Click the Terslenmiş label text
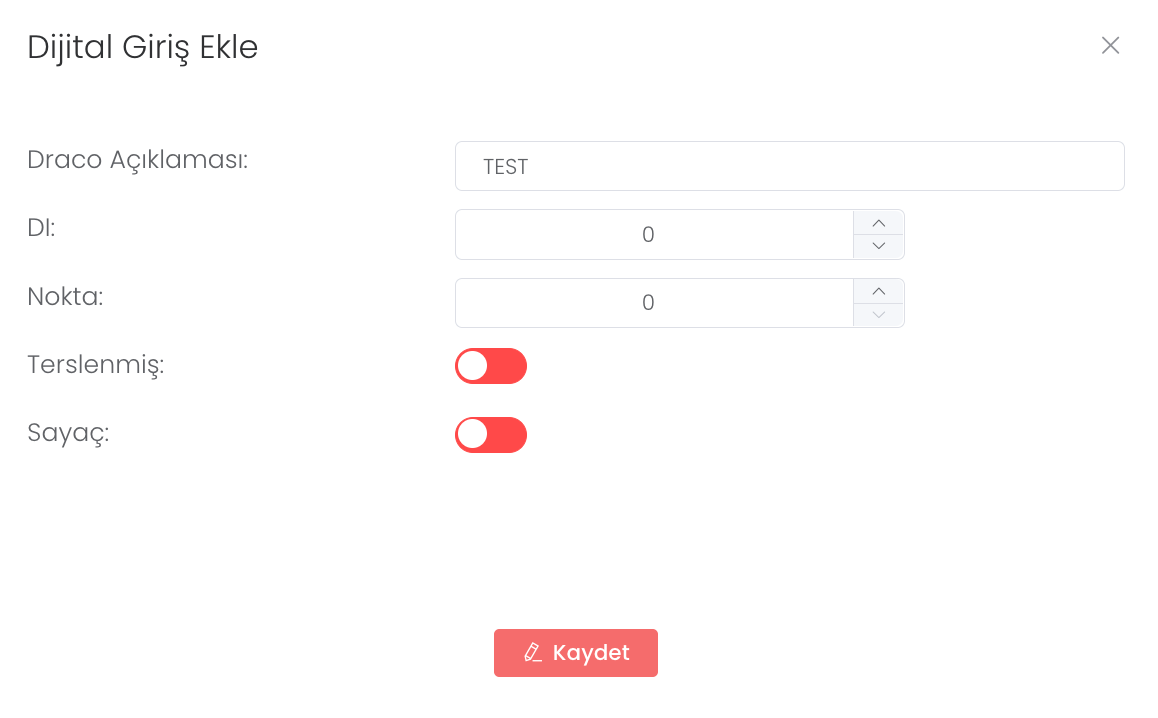Viewport: 1158px width, 718px height. [95, 365]
